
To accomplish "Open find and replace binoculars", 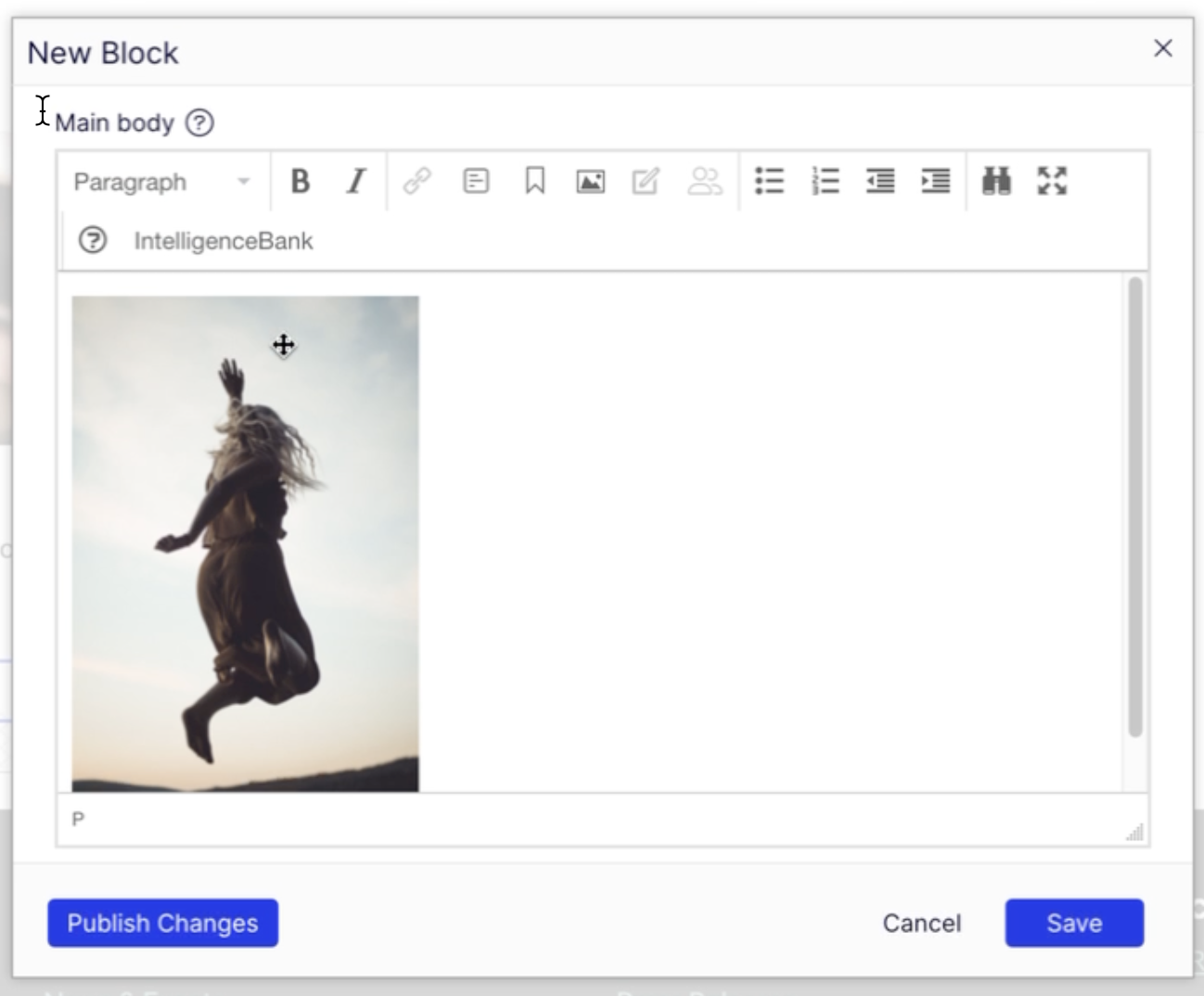I will click(996, 181).
